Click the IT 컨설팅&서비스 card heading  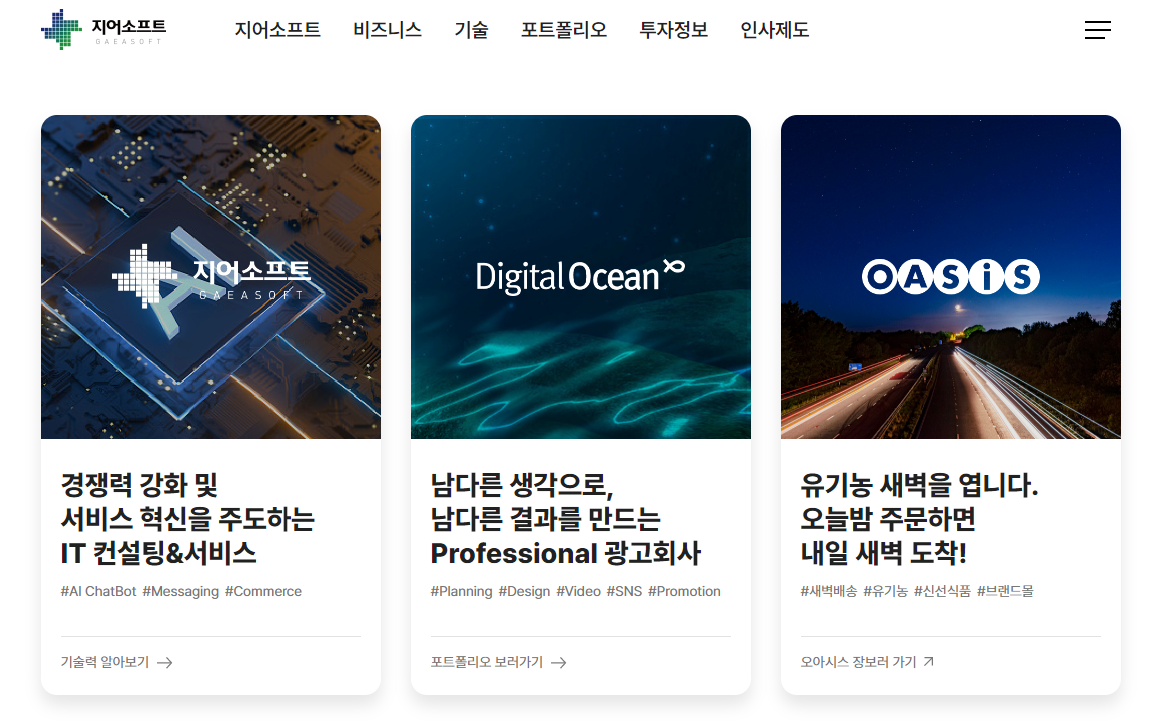(187, 519)
